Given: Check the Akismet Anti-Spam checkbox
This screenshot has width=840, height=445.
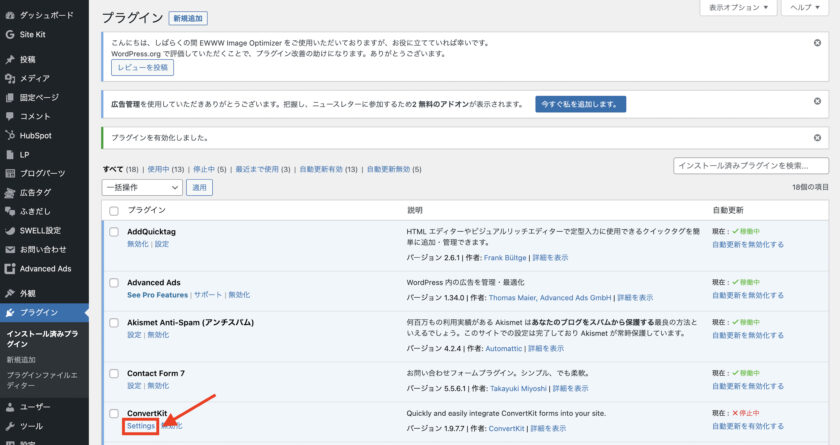Looking at the screenshot, I should 114,323.
